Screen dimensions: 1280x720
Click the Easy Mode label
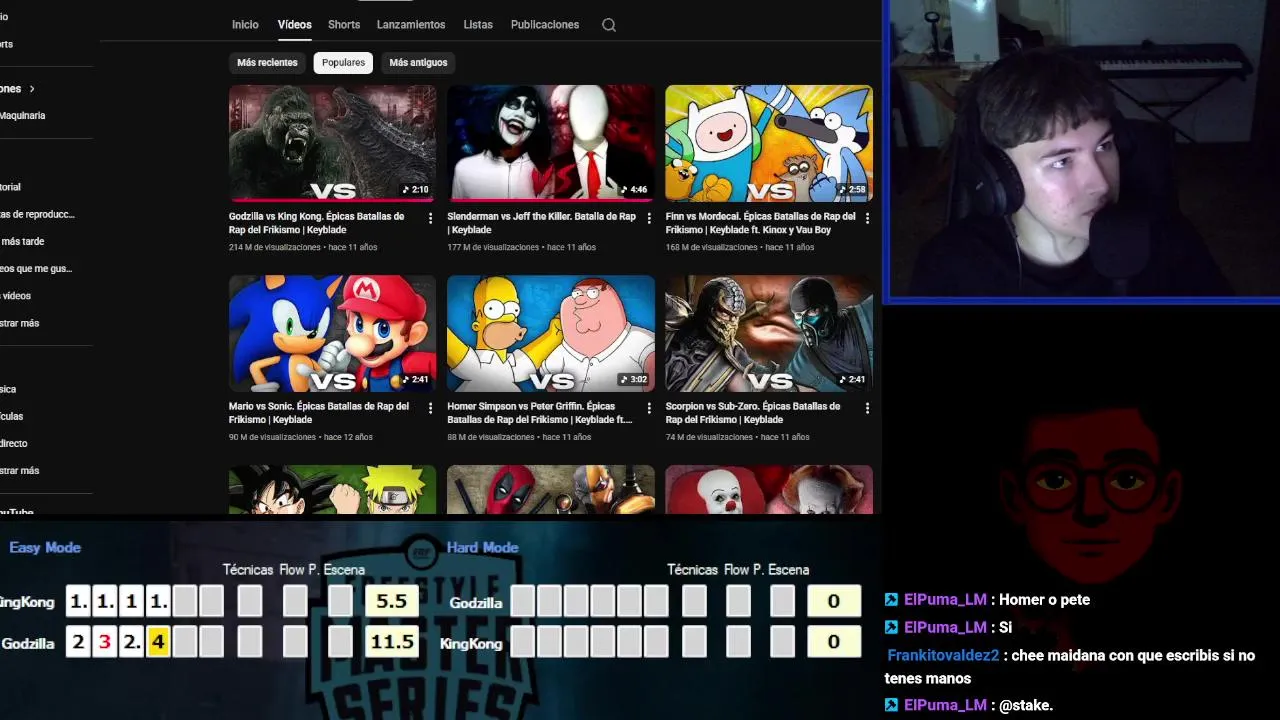point(45,547)
